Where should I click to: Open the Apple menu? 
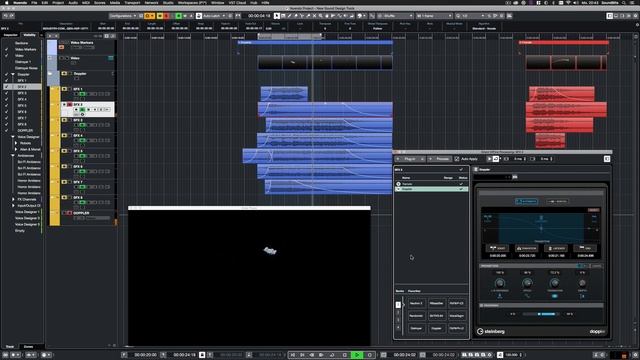pyautogui.click(x=7, y=2)
